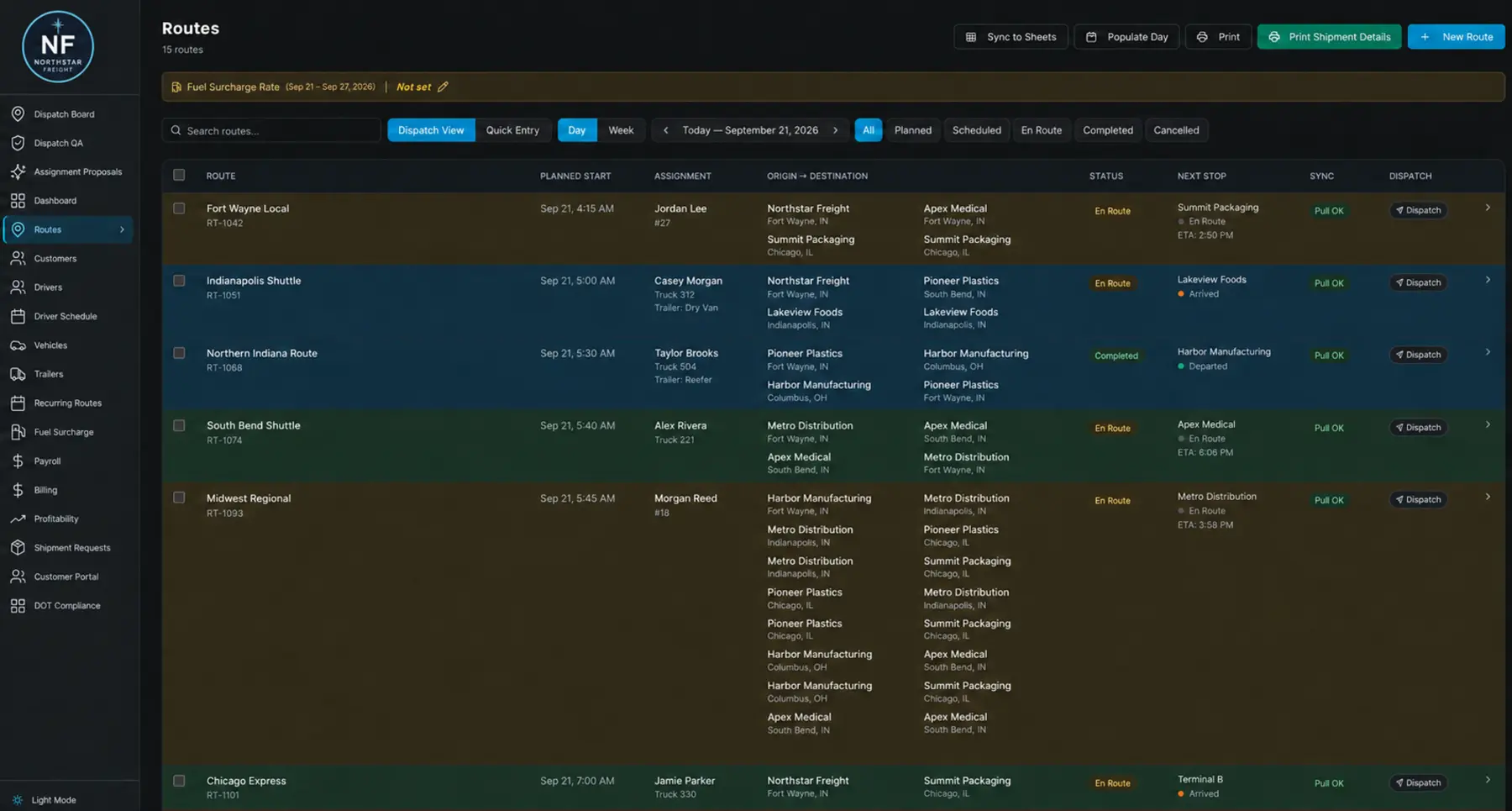Viewport: 1512px width, 811px height.
Task: Check the South Bend Shuttle checkbox
Action: point(179,425)
